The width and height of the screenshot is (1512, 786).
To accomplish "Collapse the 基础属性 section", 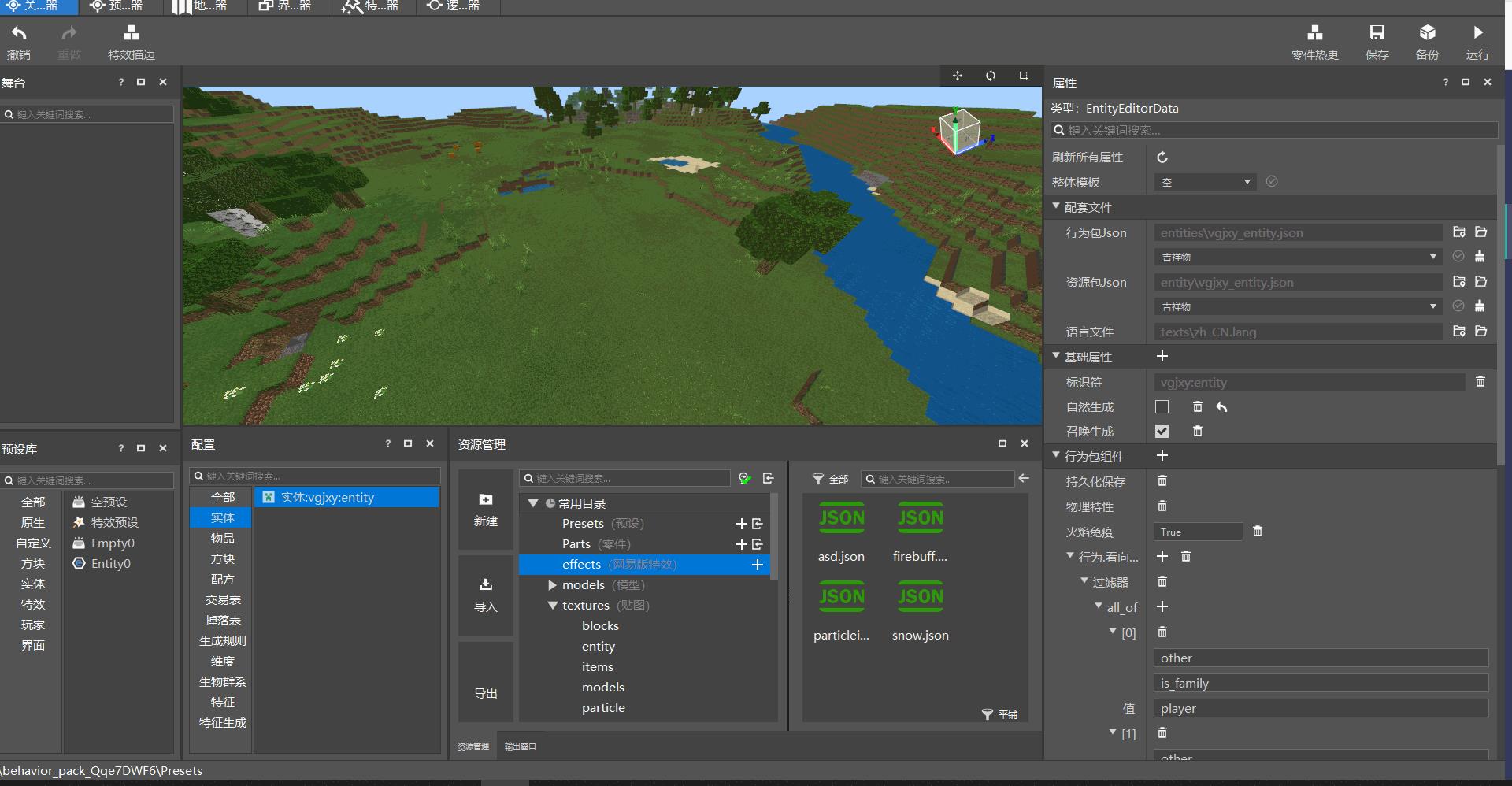I will pyautogui.click(x=1056, y=356).
